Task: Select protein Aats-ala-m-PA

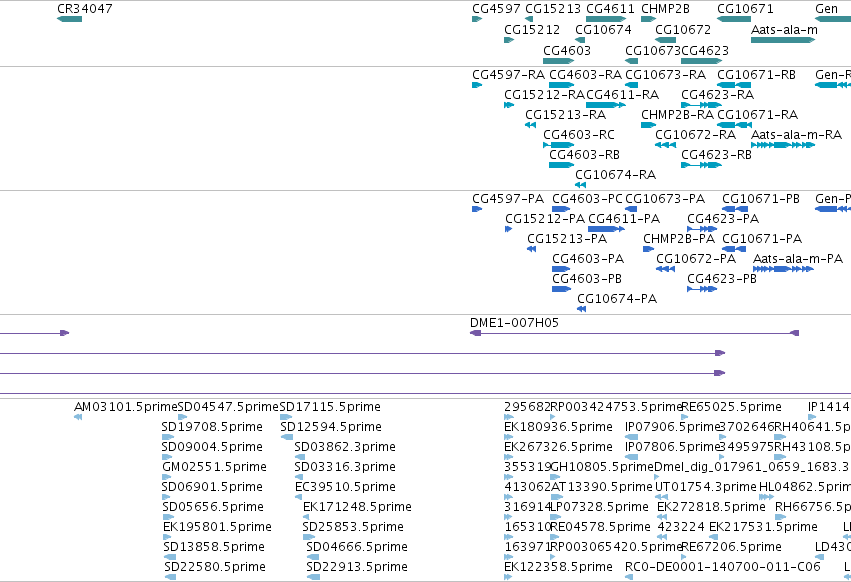Action: 783,269
